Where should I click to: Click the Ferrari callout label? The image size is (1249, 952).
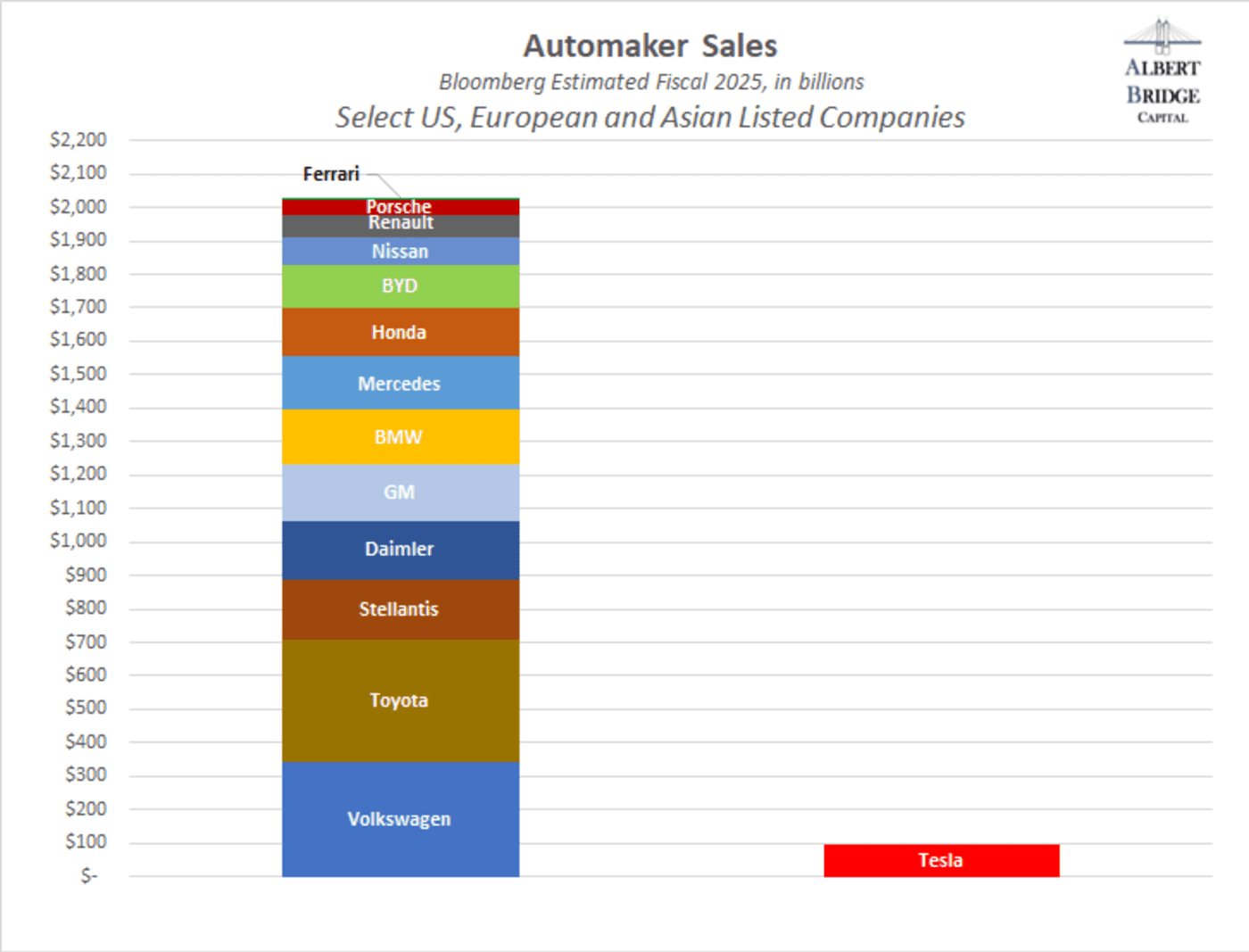click(331, 174)
